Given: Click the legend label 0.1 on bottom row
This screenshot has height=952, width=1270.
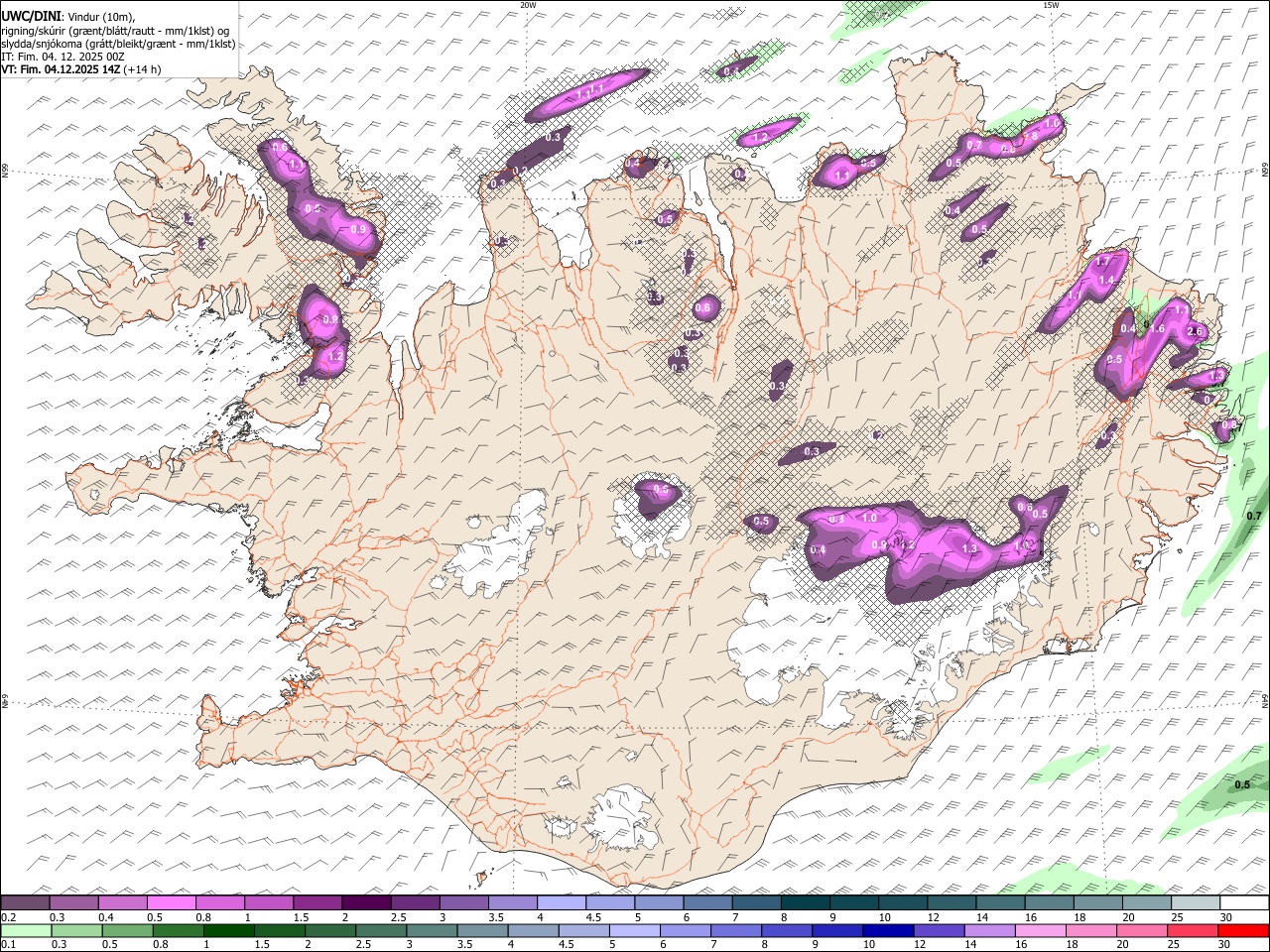Looking at the screenshot, I should click(x=8, y=944).
